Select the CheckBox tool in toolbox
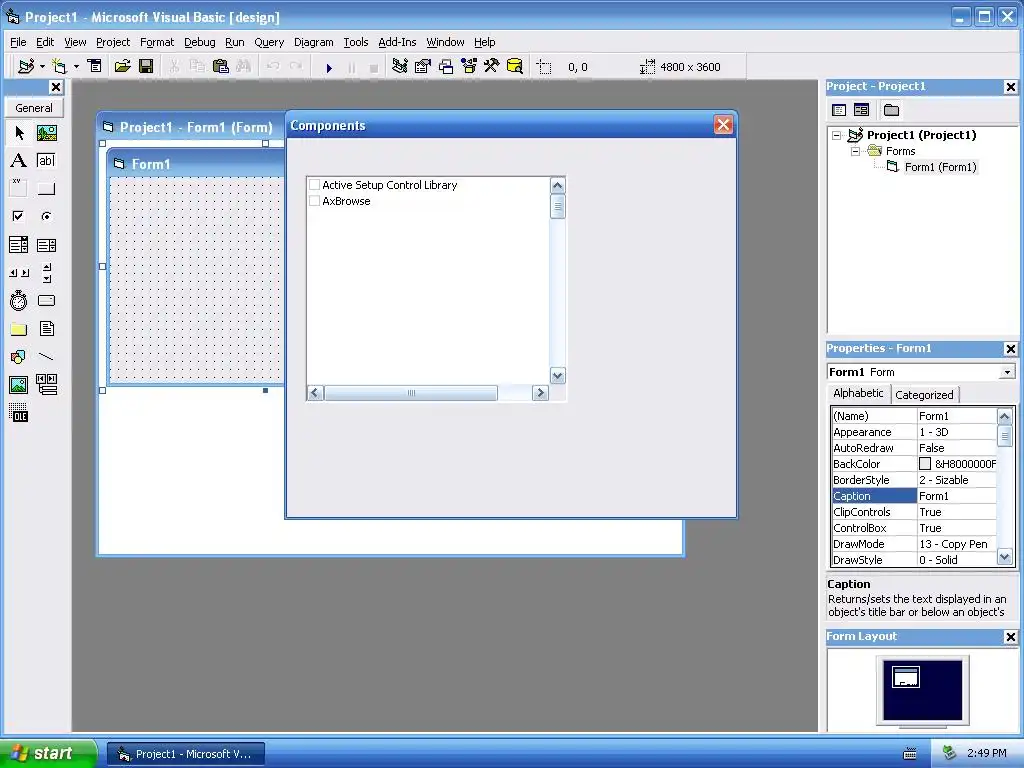This screenshot has height=768, width=1024. click(x=19, y=216)
